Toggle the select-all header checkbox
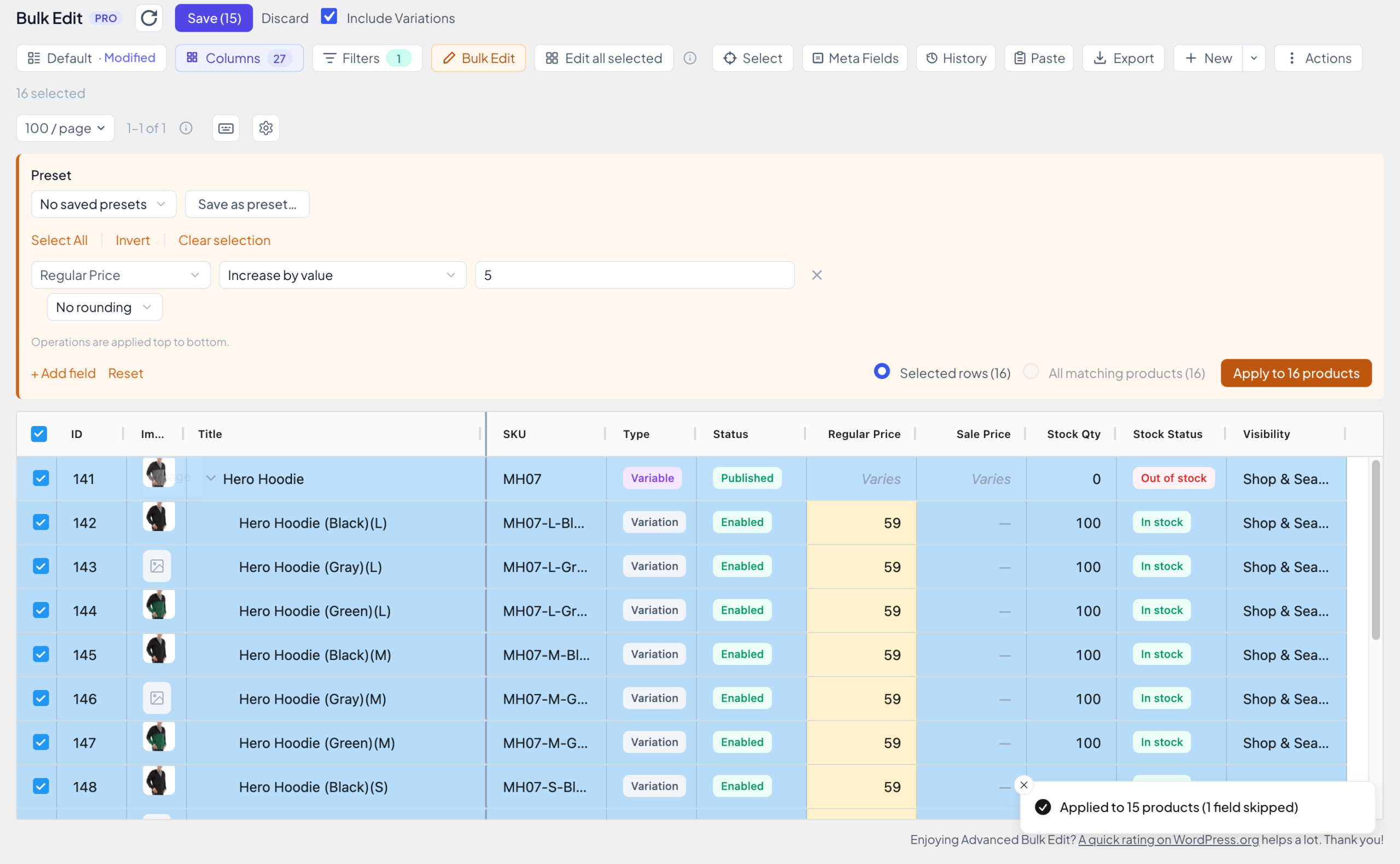Screen dimensions: 1400x864 (39, 434)
